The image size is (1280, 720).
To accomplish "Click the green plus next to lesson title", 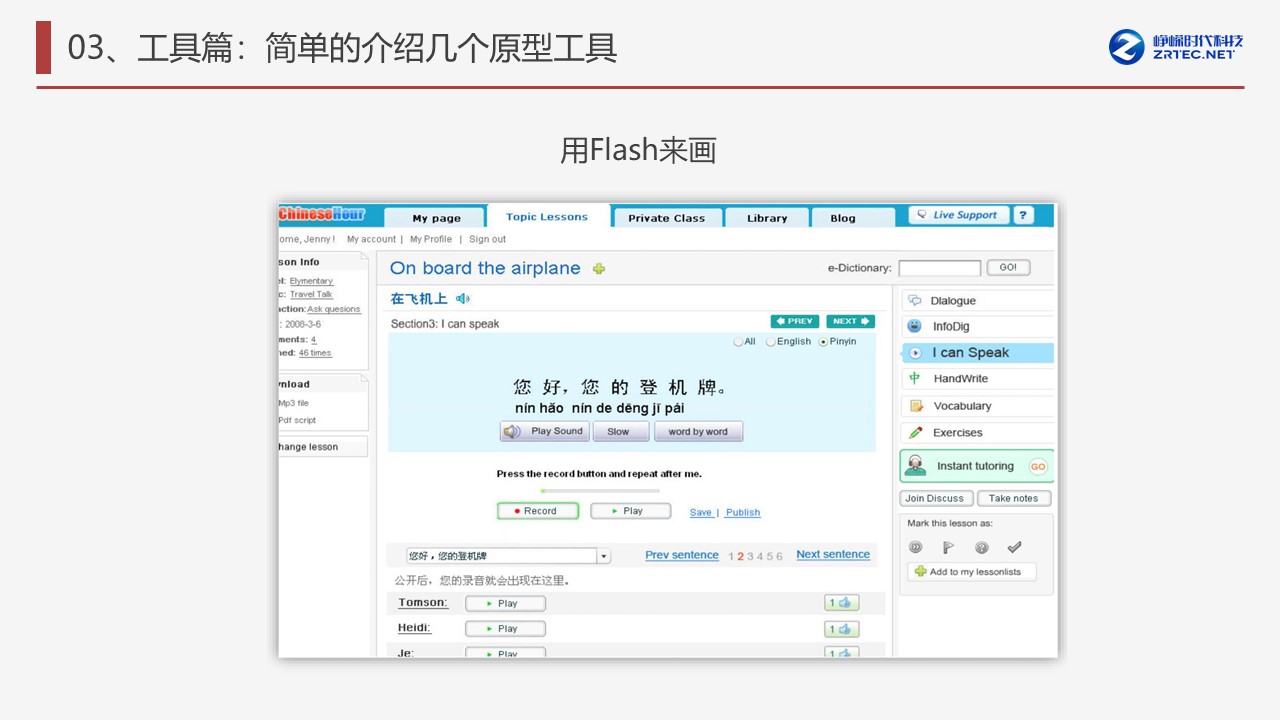I will 599,269.
